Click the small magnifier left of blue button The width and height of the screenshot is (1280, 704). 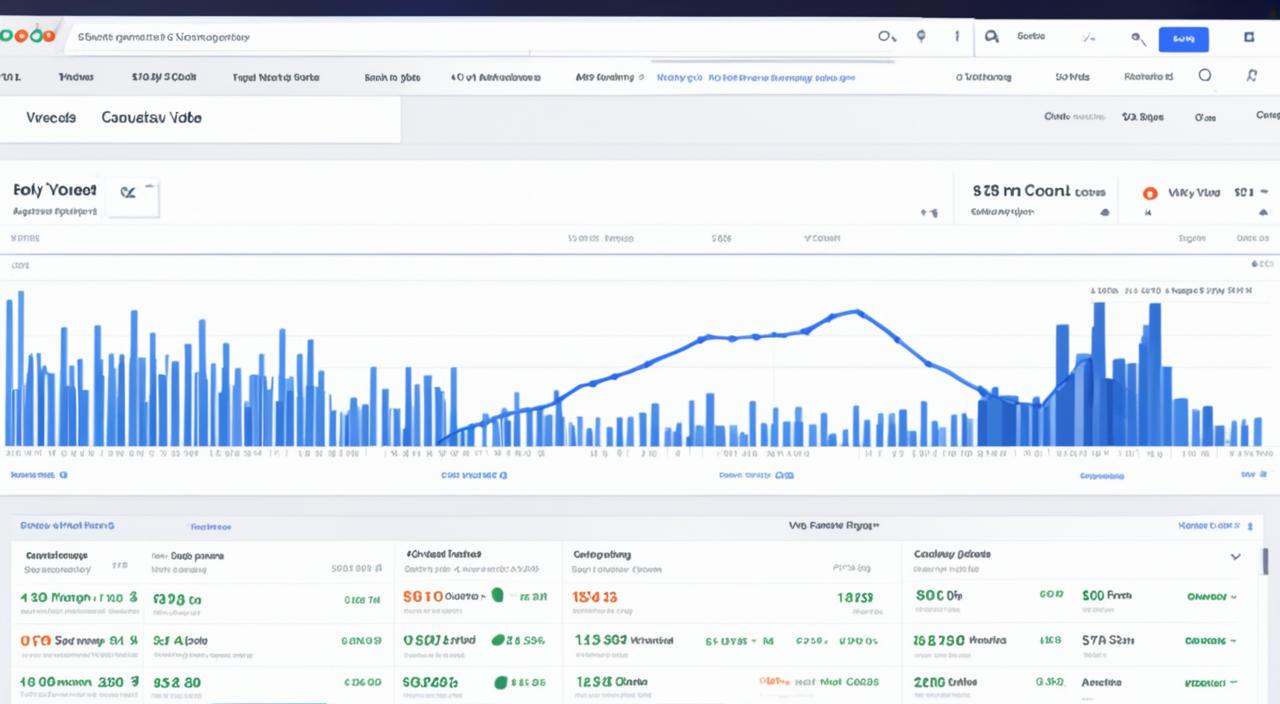tap(1137, 38)
